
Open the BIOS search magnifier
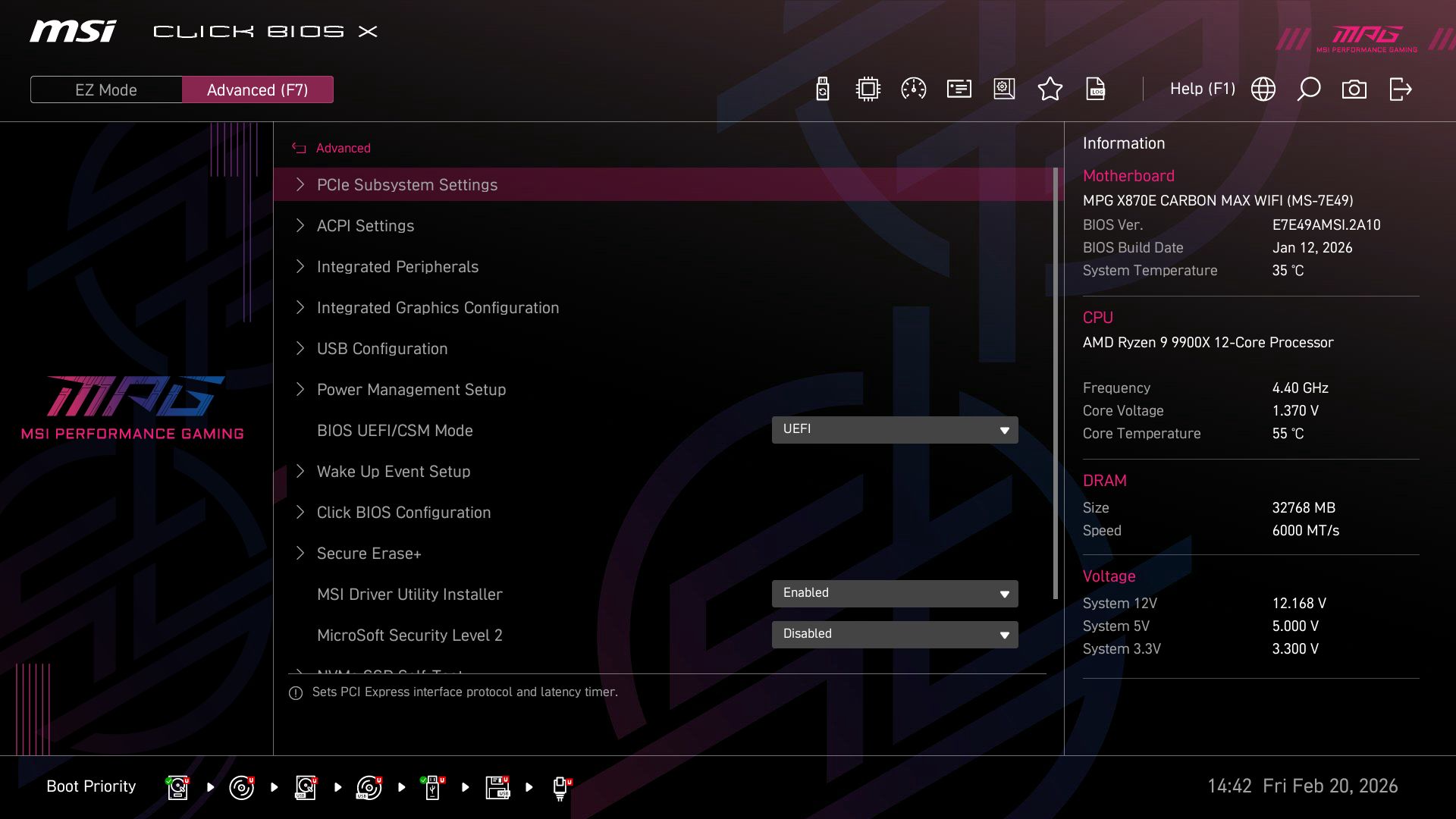1308,89
